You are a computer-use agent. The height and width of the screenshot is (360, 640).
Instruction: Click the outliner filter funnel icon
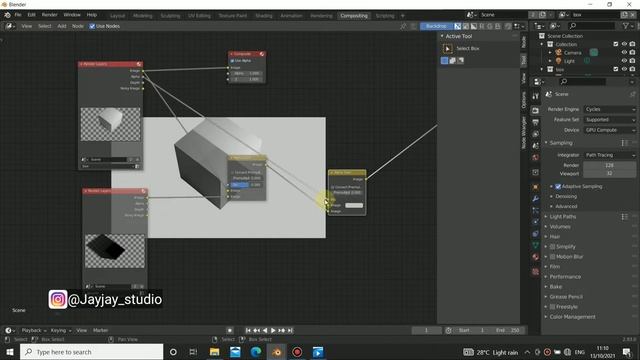[x=626, y=26]
